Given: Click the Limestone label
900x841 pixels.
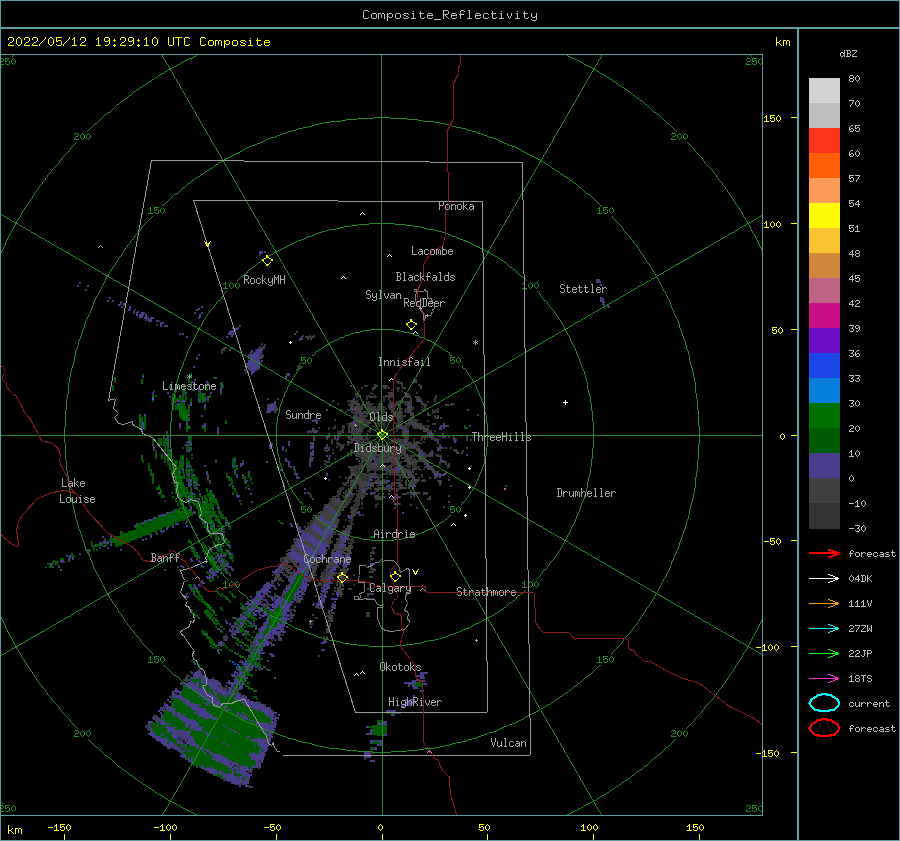Looking at the screenshot, I should pos(189,386).
